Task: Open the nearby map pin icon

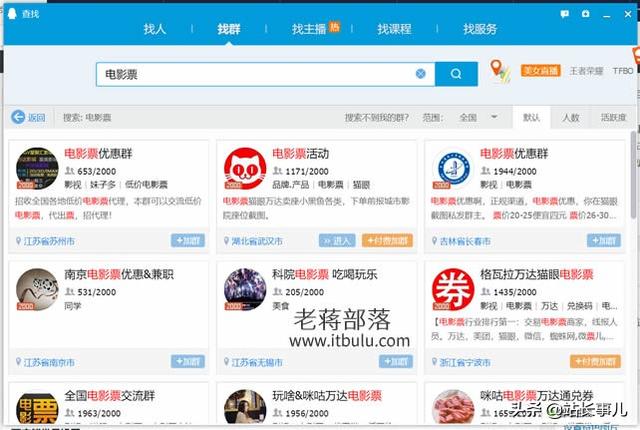Action: tap(500, 71)
